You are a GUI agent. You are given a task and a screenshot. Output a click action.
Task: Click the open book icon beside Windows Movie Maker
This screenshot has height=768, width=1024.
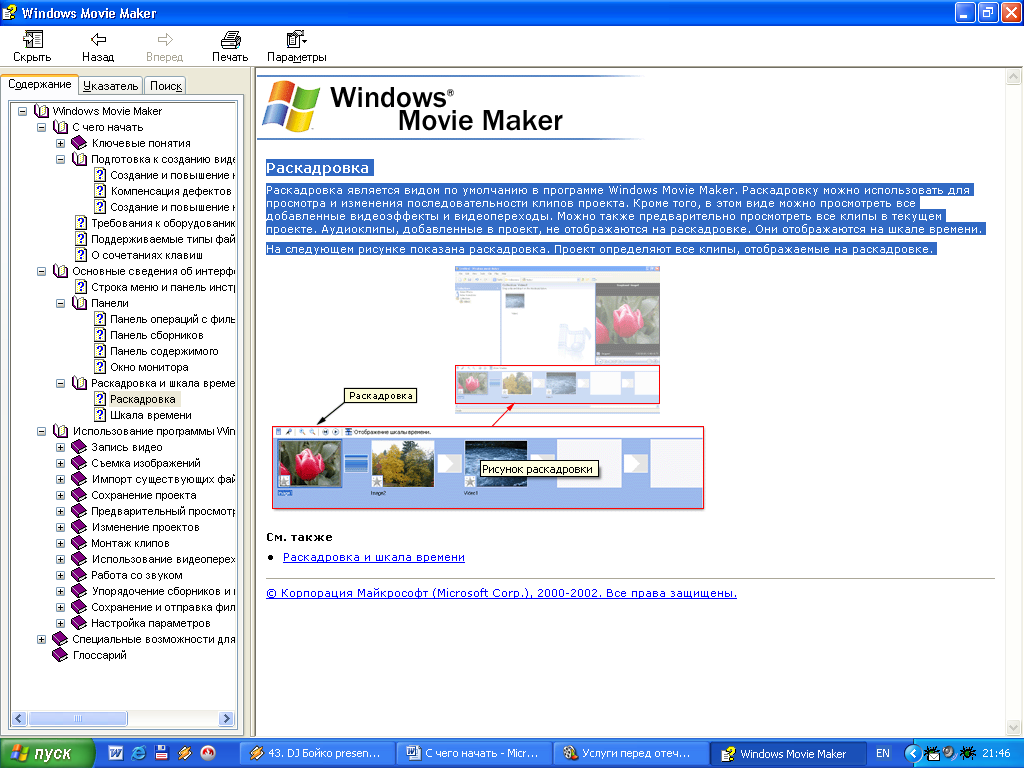(x=41, y=111)
